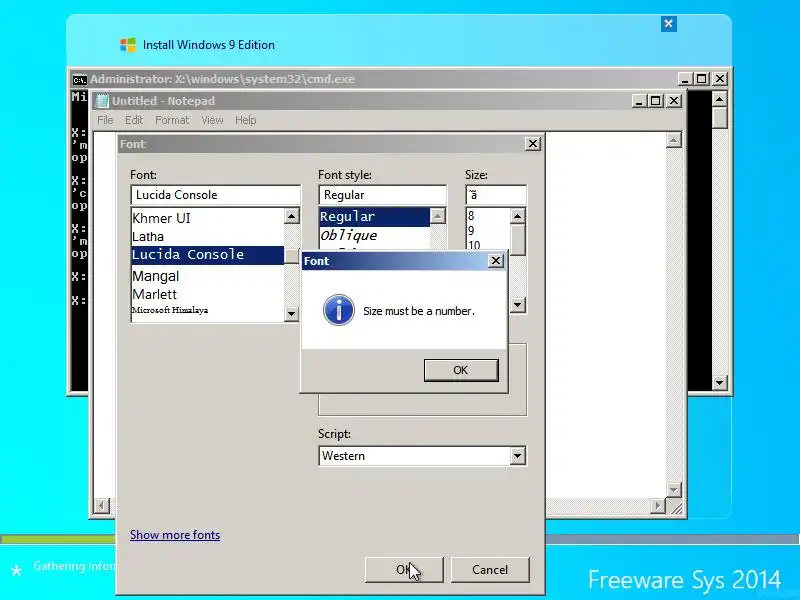Click into the Size input field
This screenshot has height=600, width=800.
click(x=495, y=195)
